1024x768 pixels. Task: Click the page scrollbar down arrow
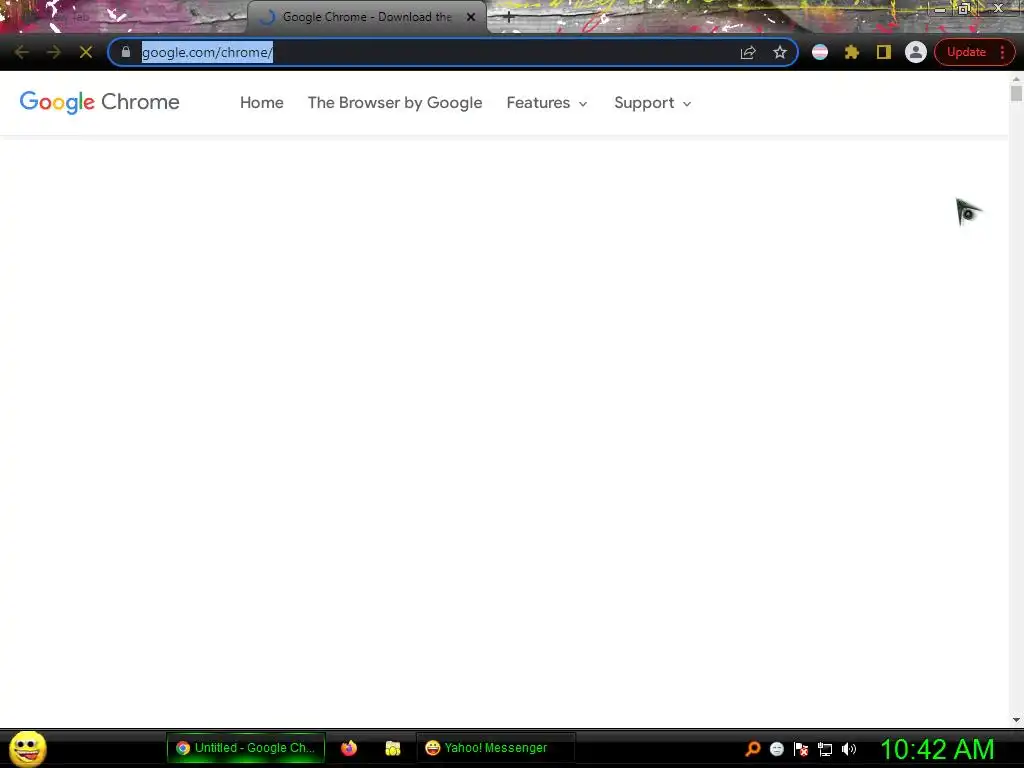[1016, 720]
